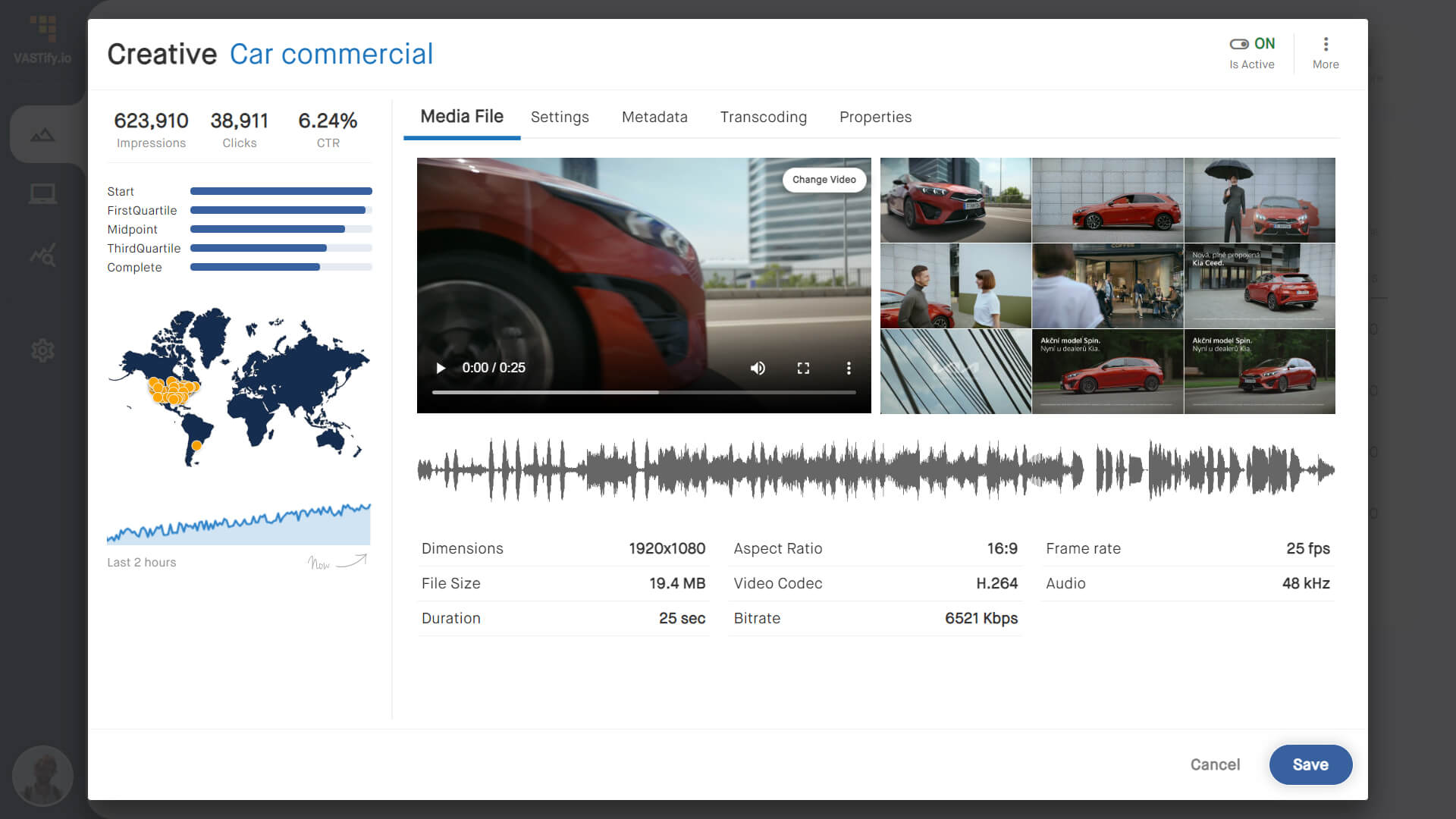Click the Change Video button
Image resolution: width=1456 pixels, height=819 pixels.
(824, 180)
